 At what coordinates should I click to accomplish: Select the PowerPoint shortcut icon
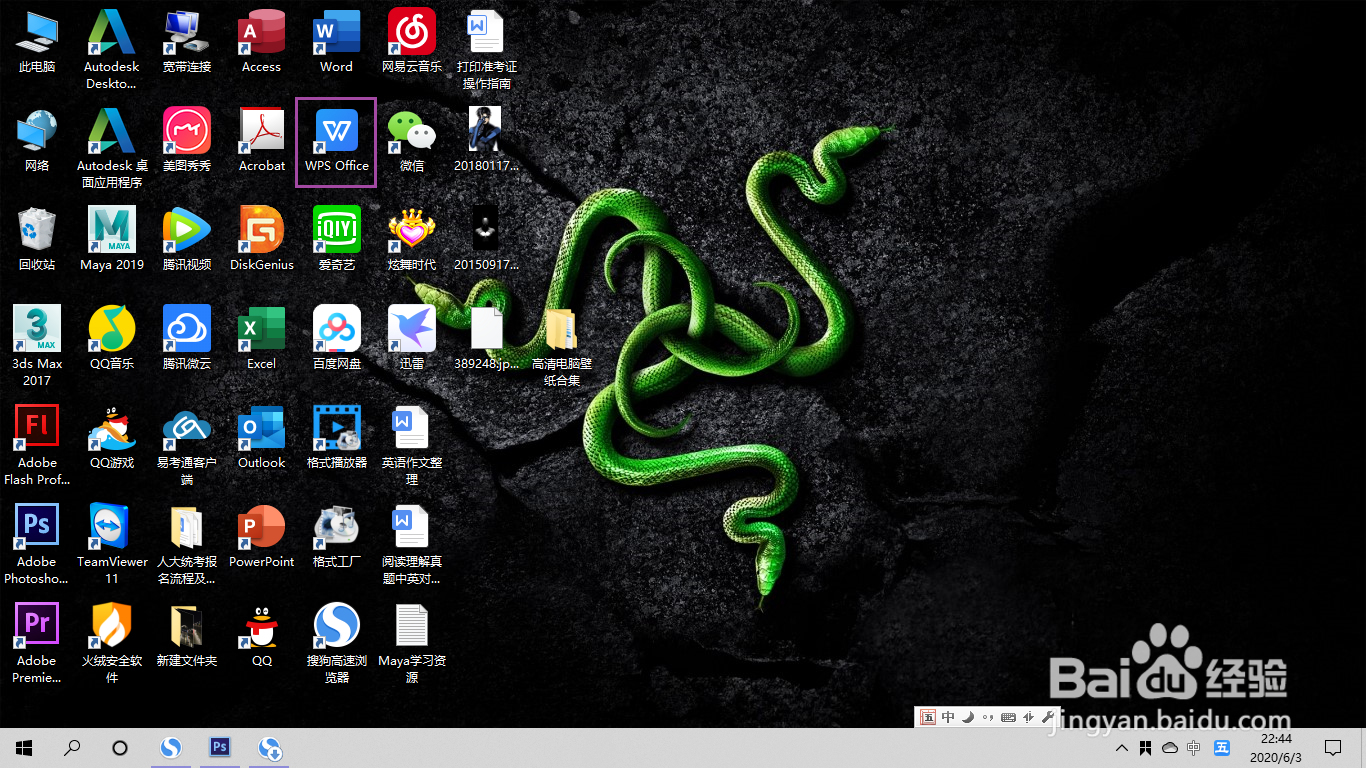coord(262,537)
